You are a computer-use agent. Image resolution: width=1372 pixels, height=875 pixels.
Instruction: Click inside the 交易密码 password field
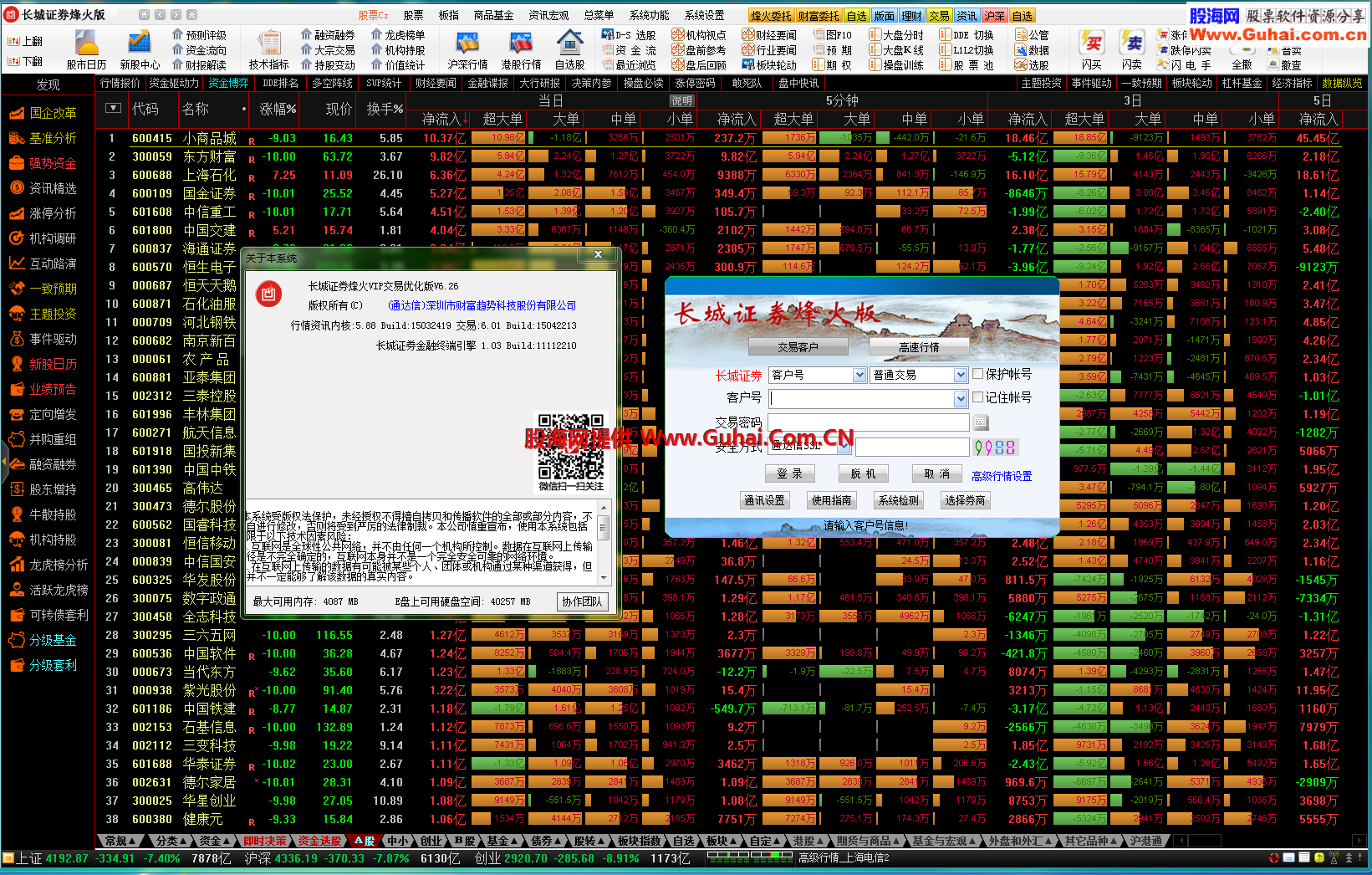click(869, 422)
